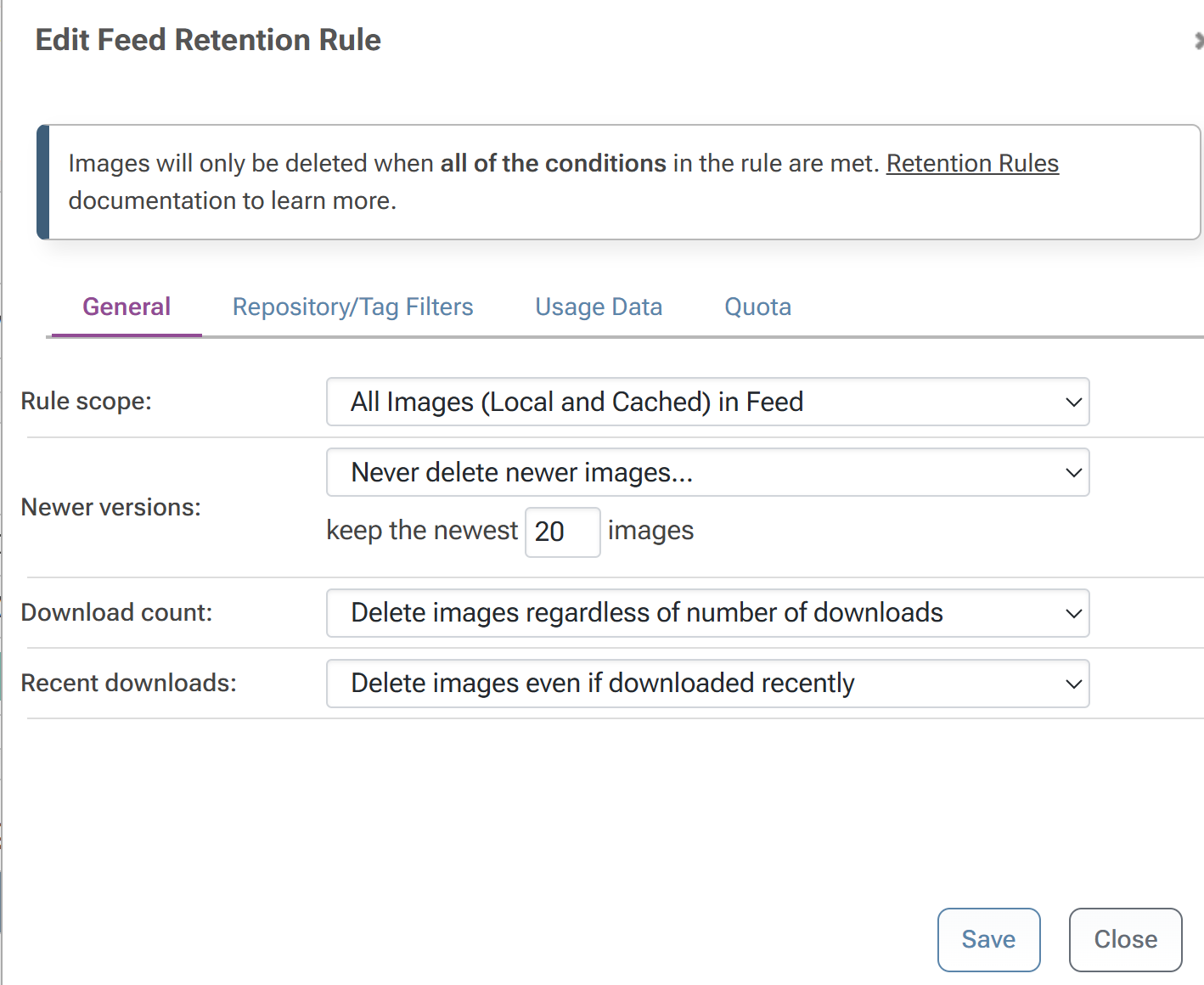This screenshot has width=1204, height=985.
Task: Dismiss dialog with the top-right X icon
Action: coord(1198,40)
